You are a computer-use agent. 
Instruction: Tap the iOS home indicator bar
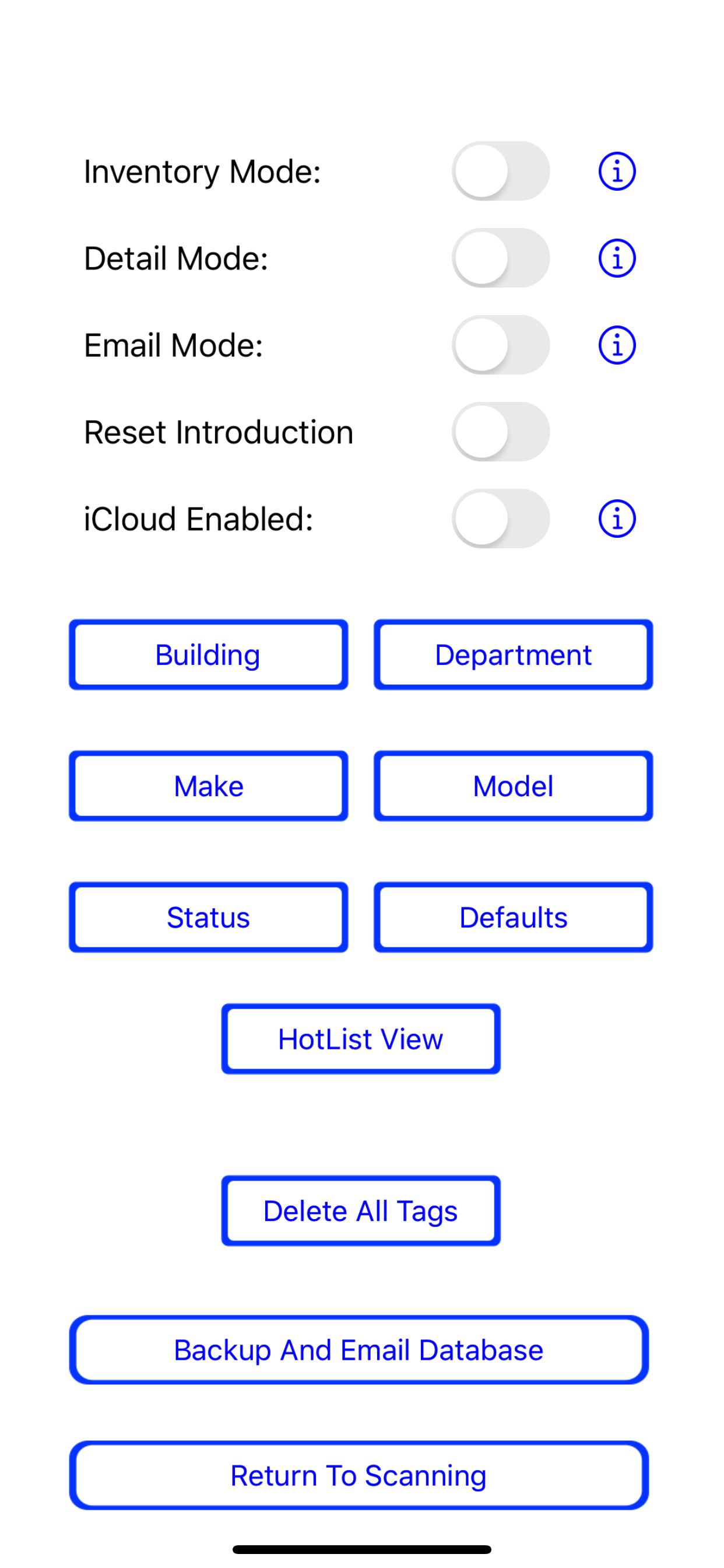(362, 1549)
